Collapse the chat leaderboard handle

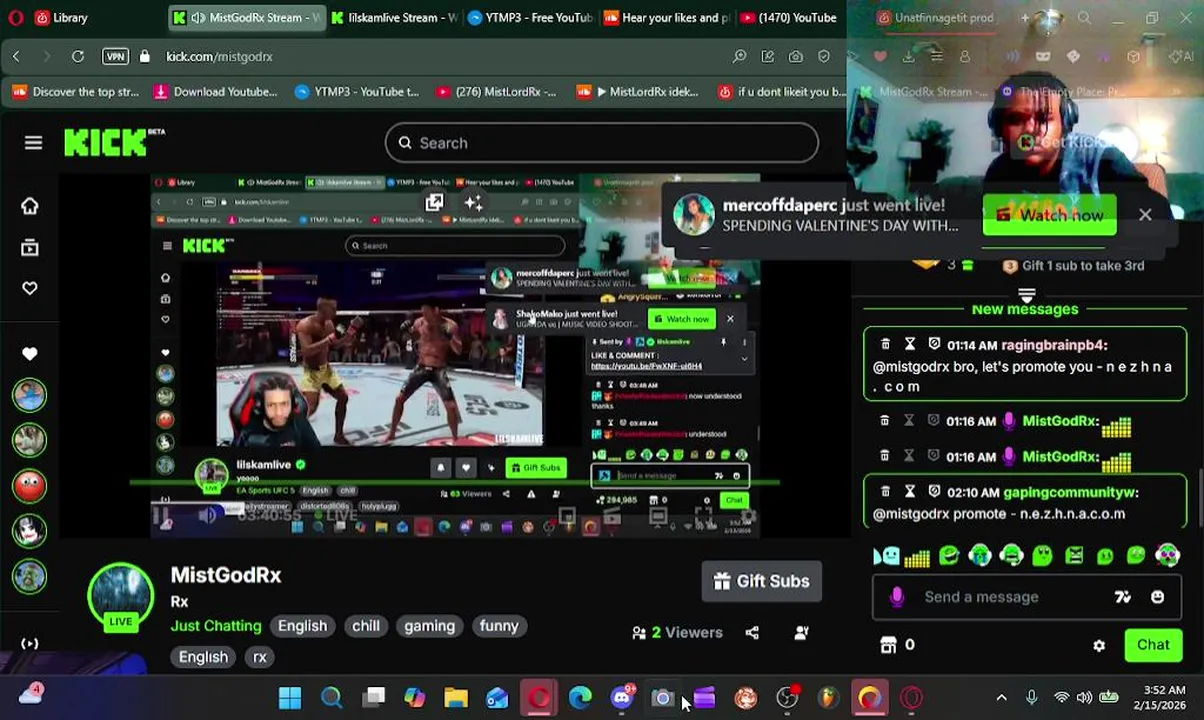pos(1026,294)
